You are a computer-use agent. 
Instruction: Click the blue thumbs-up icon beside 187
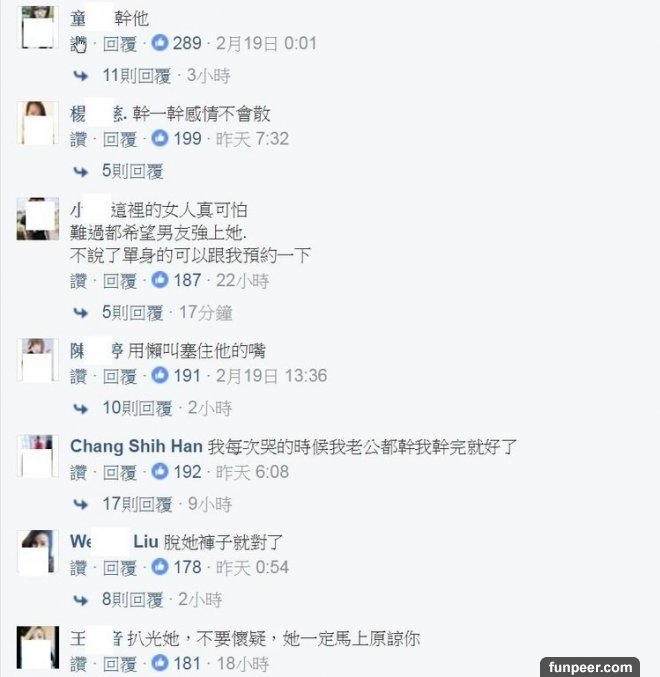point(159,281)
